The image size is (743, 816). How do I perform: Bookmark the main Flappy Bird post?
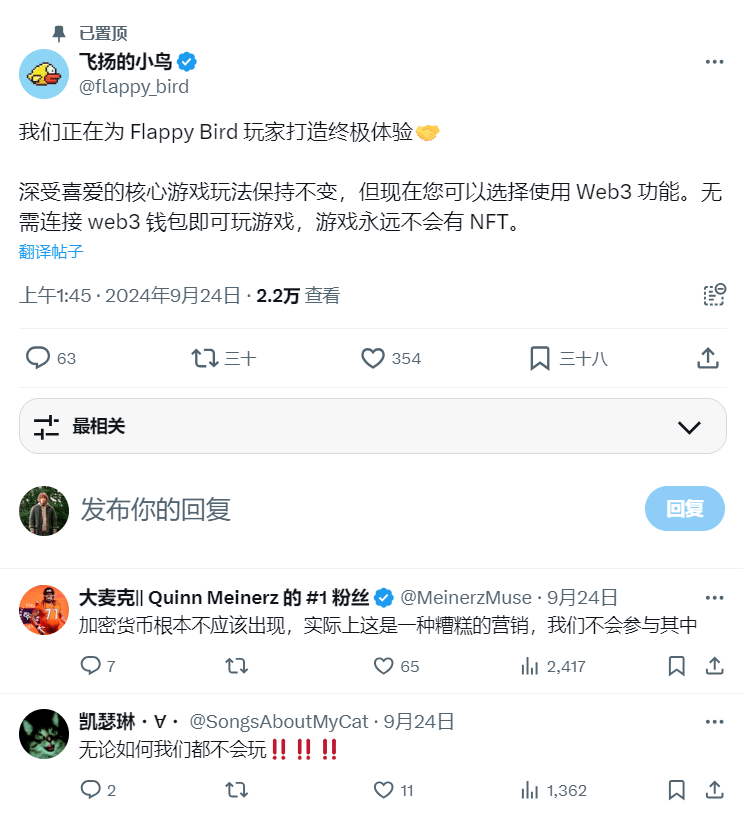coord(540,359)
